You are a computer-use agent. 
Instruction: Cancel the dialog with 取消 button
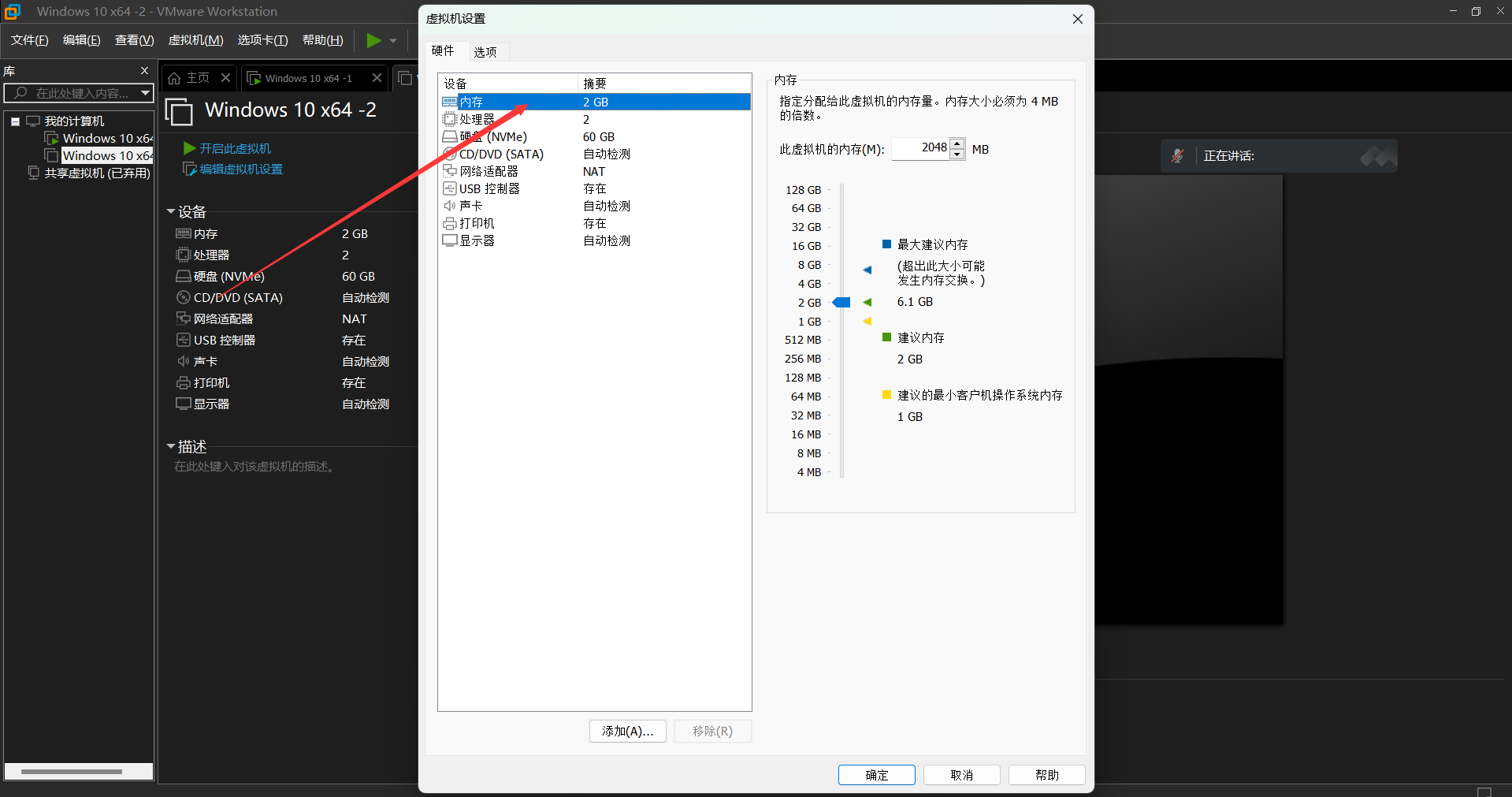point(962,775)
